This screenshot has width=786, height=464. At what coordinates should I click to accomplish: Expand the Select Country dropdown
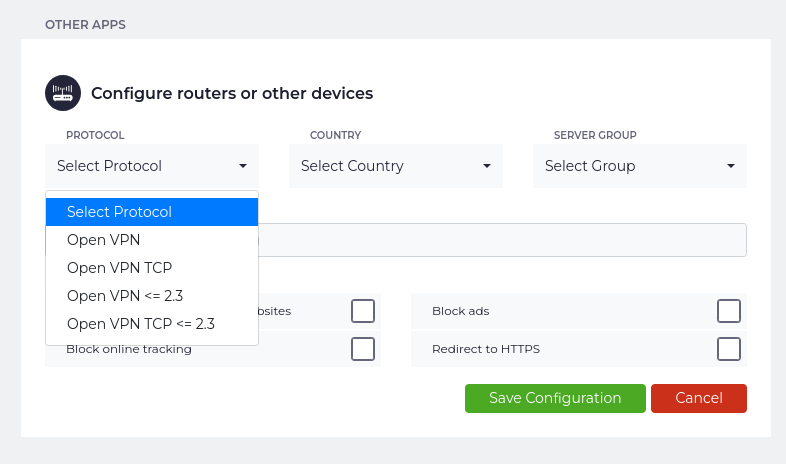[x=396, y=166]
